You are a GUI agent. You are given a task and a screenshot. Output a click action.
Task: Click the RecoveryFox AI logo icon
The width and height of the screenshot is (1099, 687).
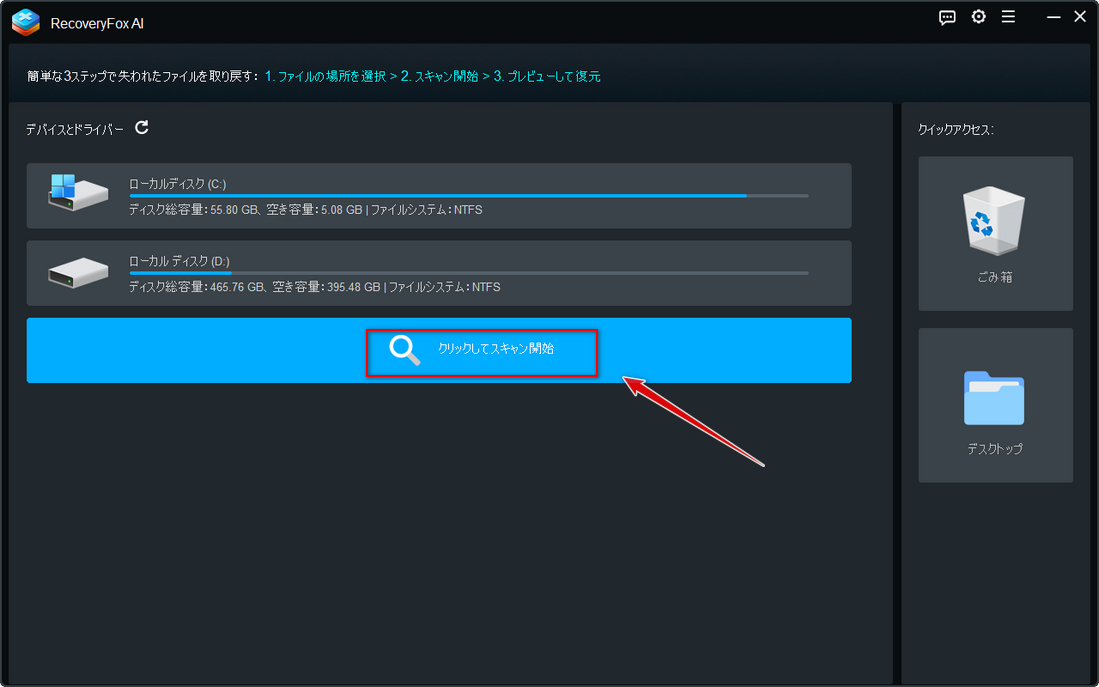26,22
